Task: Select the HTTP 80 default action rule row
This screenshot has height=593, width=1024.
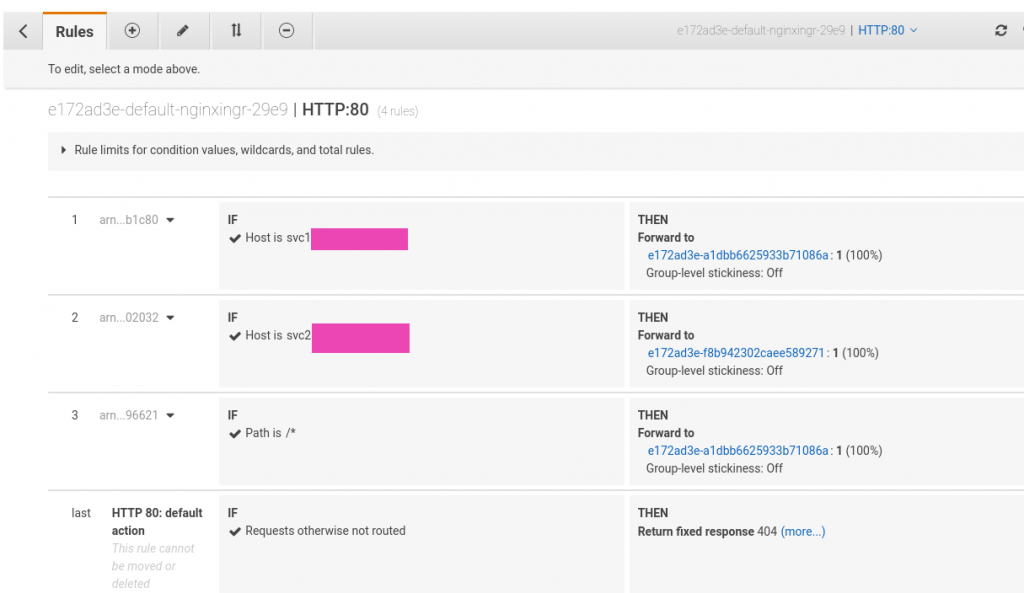Action: click(158, 521)
